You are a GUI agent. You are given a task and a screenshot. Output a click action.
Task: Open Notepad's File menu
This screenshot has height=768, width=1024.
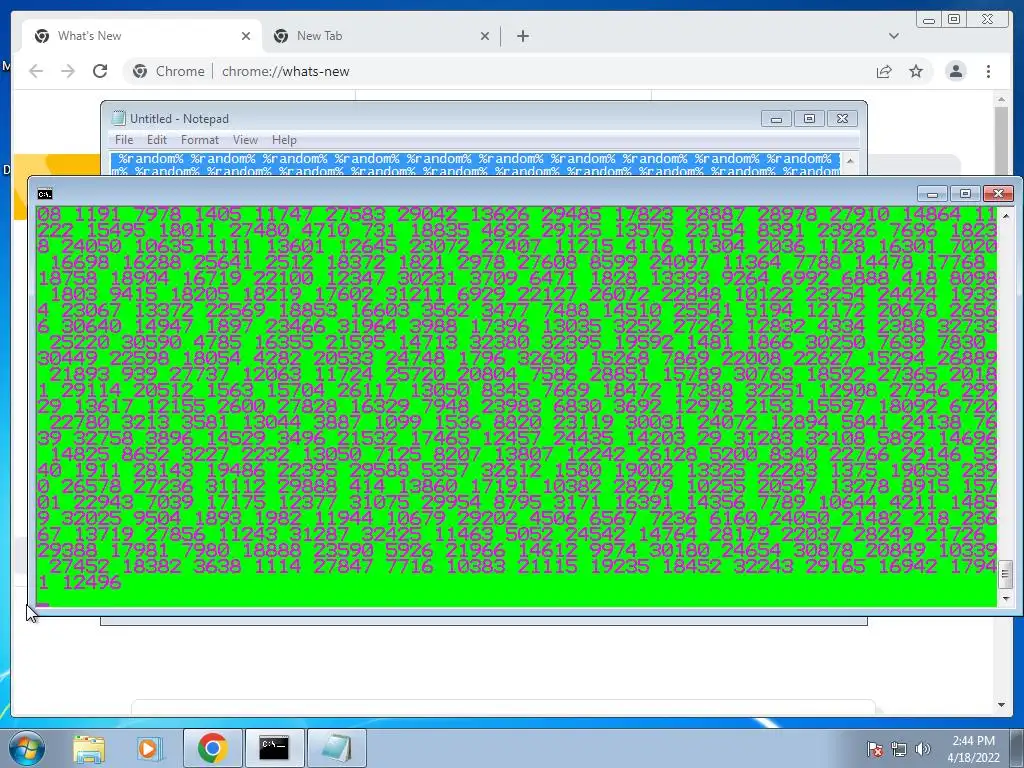coord(123,140)
